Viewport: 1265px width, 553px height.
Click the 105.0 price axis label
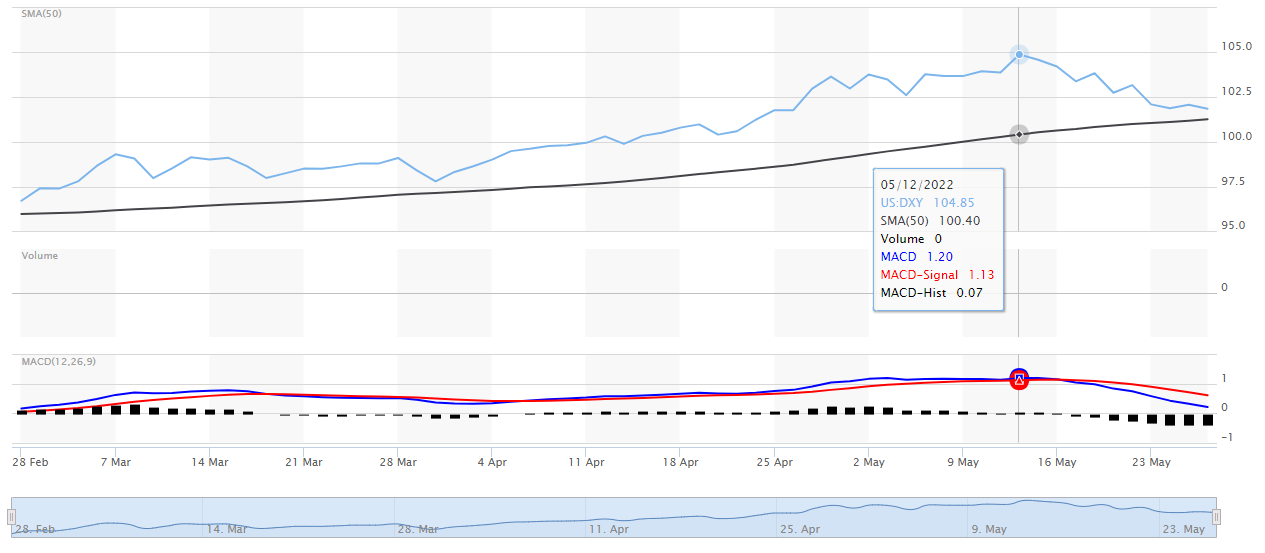(x=1236, y=47)
